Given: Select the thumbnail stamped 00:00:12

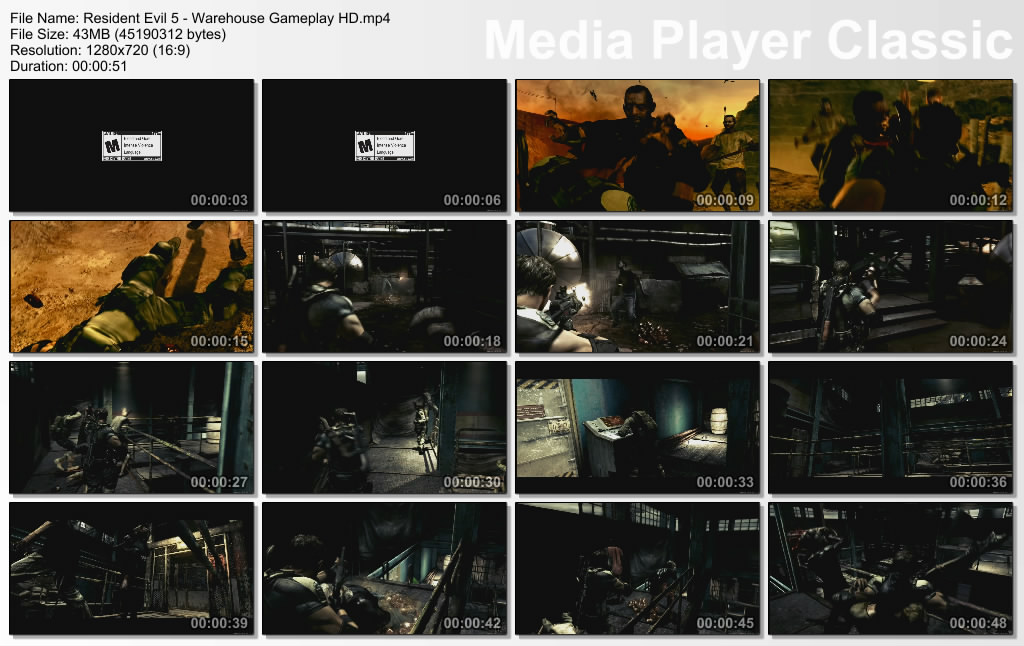Looking at the screenshot, I should pos(890,146).
